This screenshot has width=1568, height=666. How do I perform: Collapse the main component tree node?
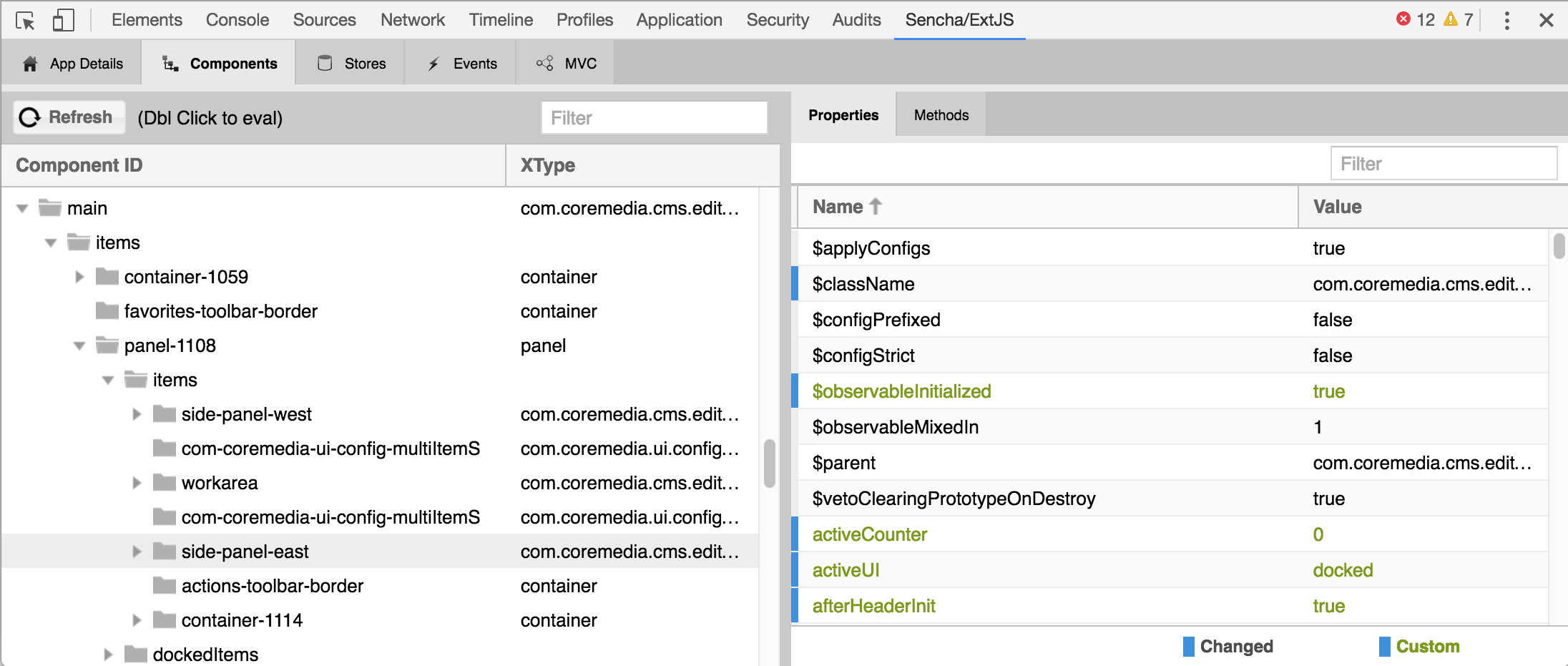click(21, 207)
